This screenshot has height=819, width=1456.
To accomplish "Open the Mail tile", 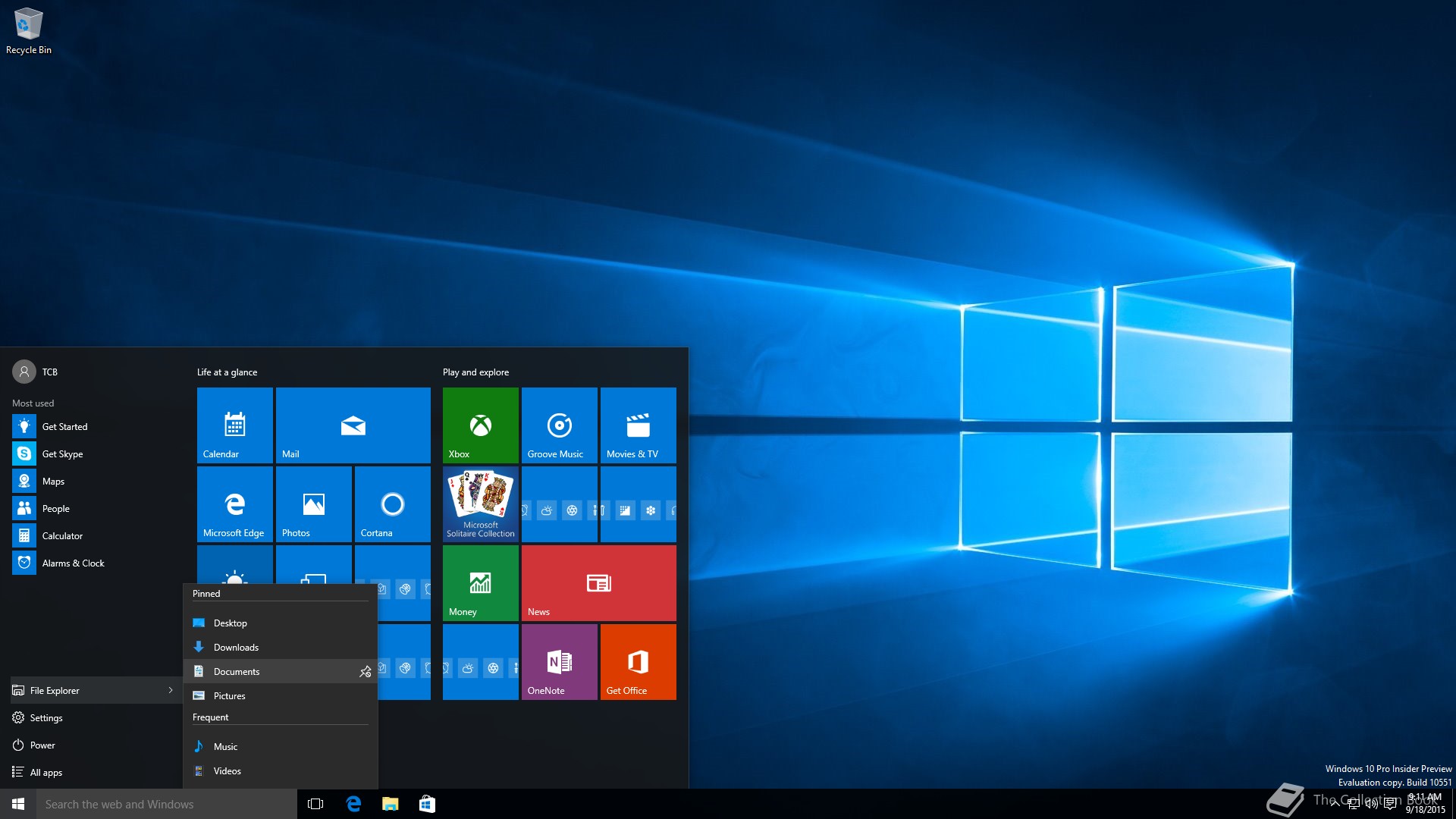I will 353,425.
